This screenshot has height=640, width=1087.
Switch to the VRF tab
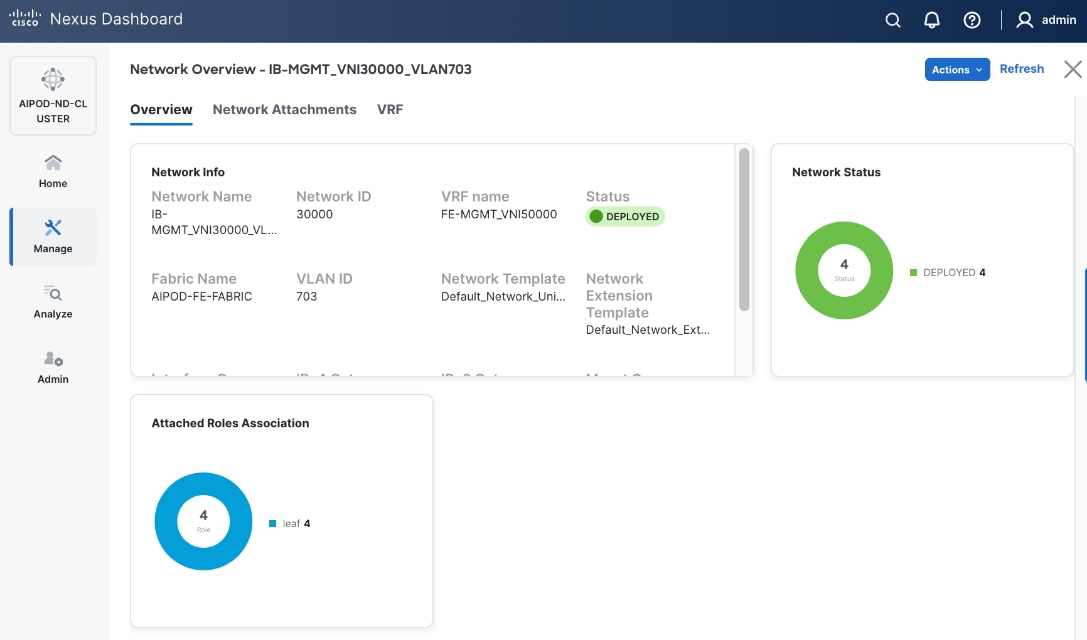390,110
